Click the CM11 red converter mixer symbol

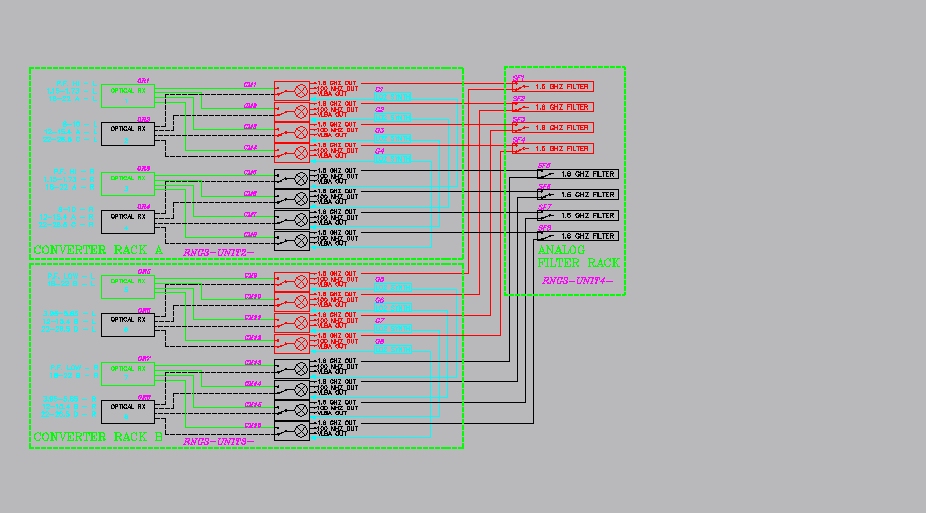coord(292,323)
